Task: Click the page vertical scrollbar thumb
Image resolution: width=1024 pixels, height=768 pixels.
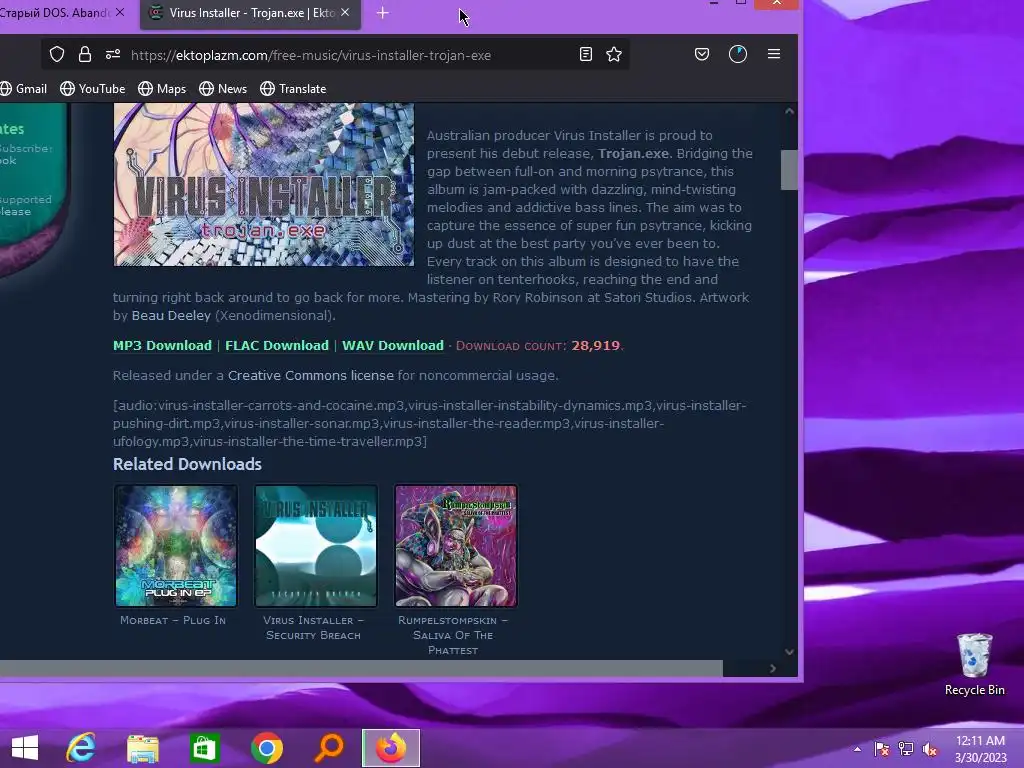Action: pos(789,170)
